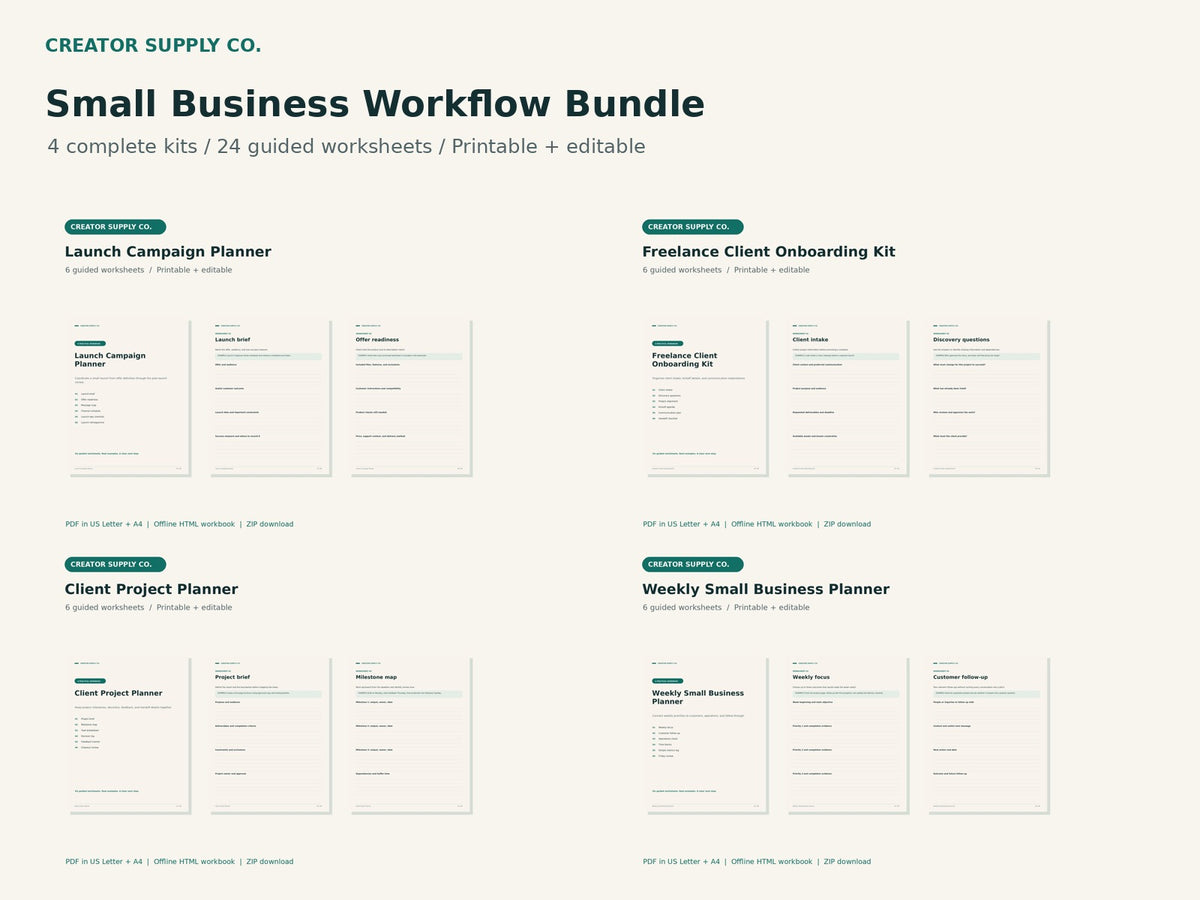This screenshot has height=900, width=1200.
Task: Click 'Offline HTML workbook' below Launch Campaign thumbnails
Action: coord(194,524)
